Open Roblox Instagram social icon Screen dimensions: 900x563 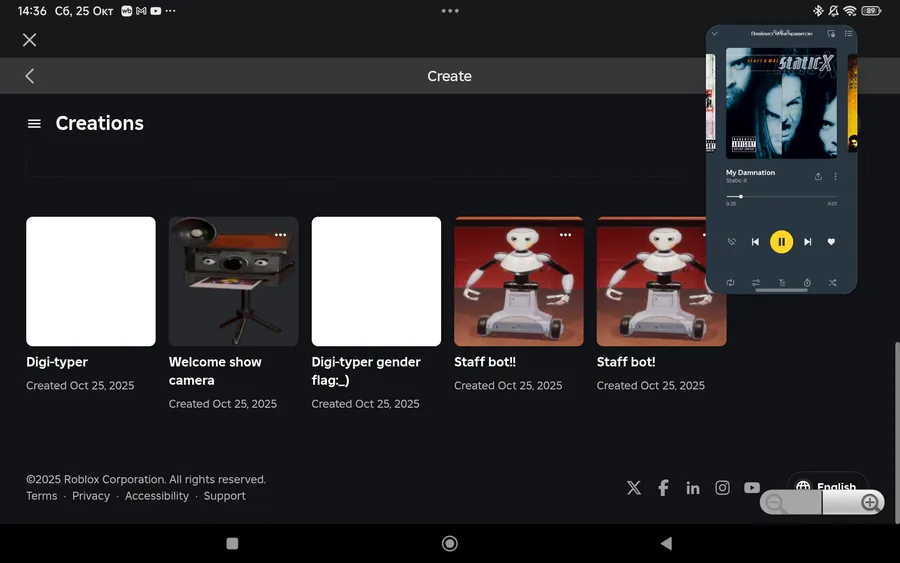pyautogui.click(x=723, y=488)
